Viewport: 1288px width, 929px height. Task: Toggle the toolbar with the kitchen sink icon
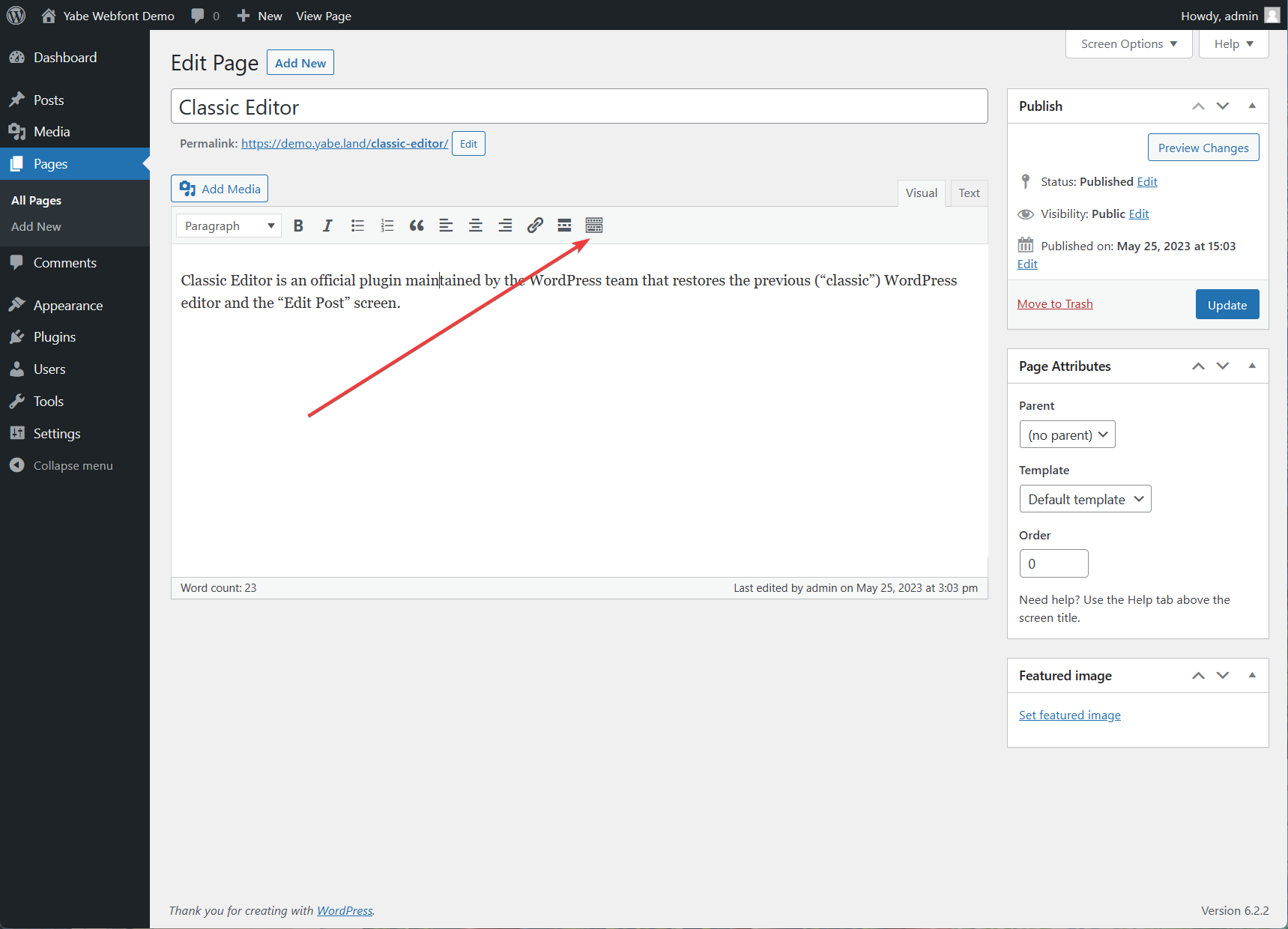(594, 226)
